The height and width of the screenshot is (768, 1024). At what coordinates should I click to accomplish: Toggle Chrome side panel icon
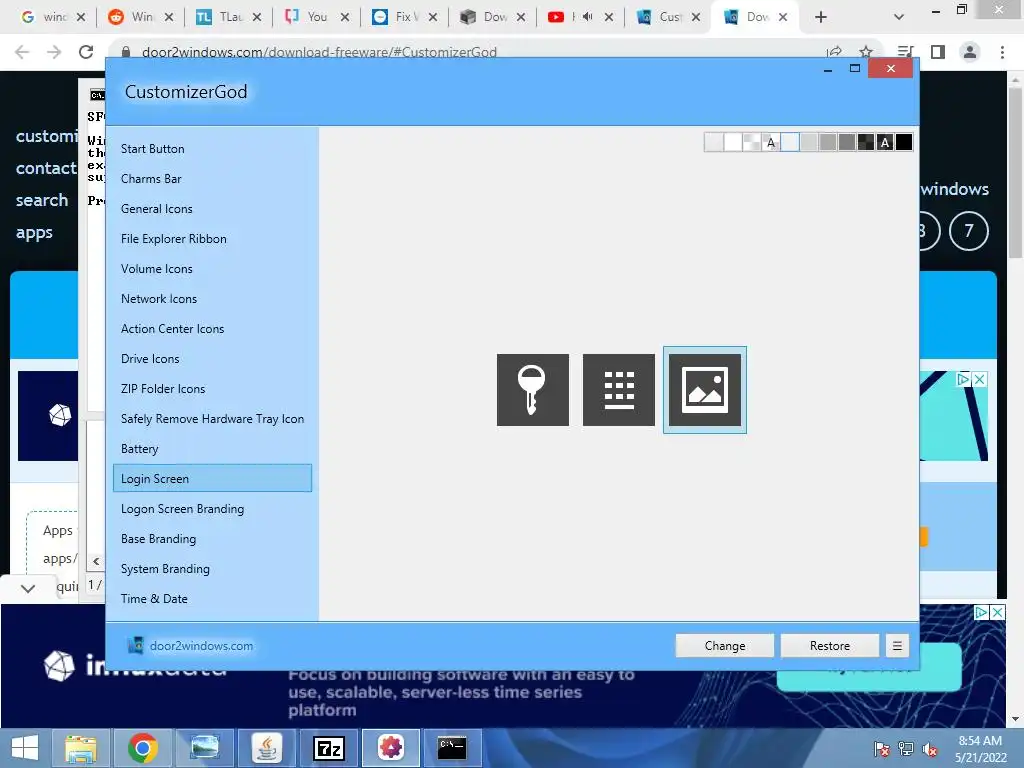tap(938, 52)
